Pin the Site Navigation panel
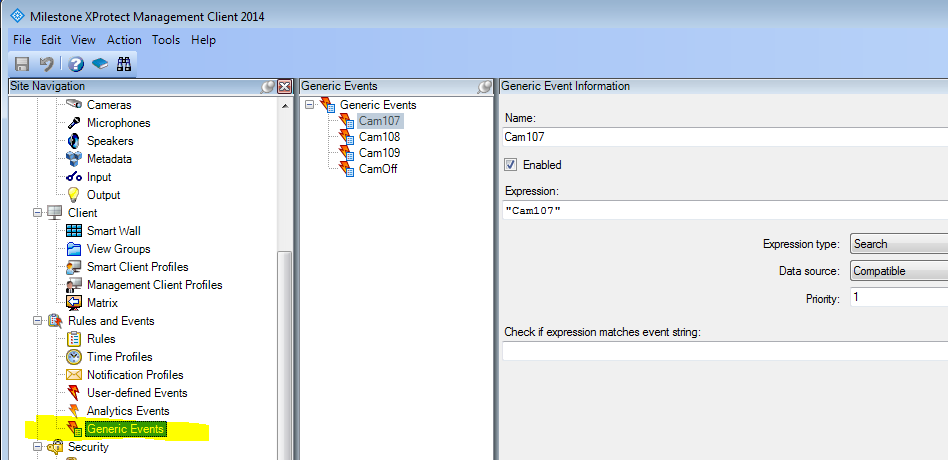The height and width of the screenshot is (460, 948). [267, 87]
